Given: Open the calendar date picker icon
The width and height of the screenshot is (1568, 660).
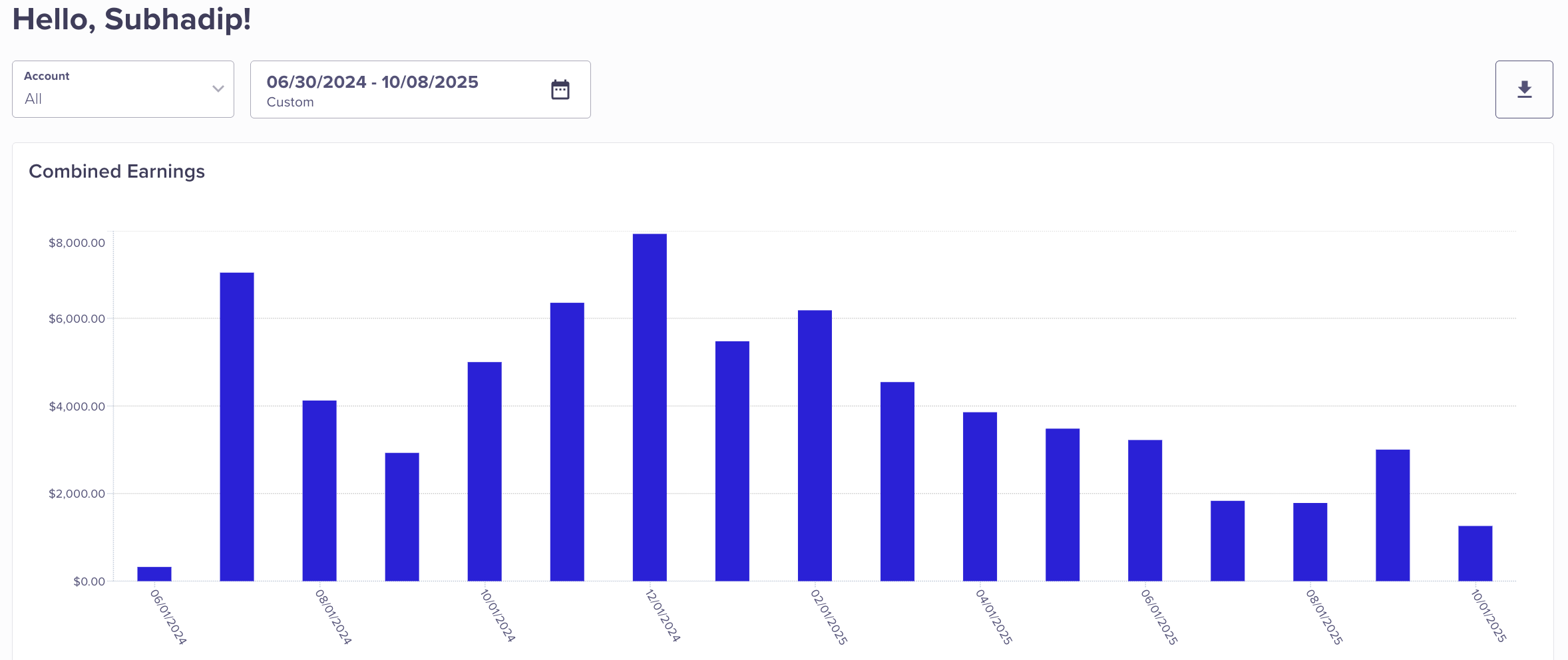Looking at the screenshot, I should tap(560, 89).
